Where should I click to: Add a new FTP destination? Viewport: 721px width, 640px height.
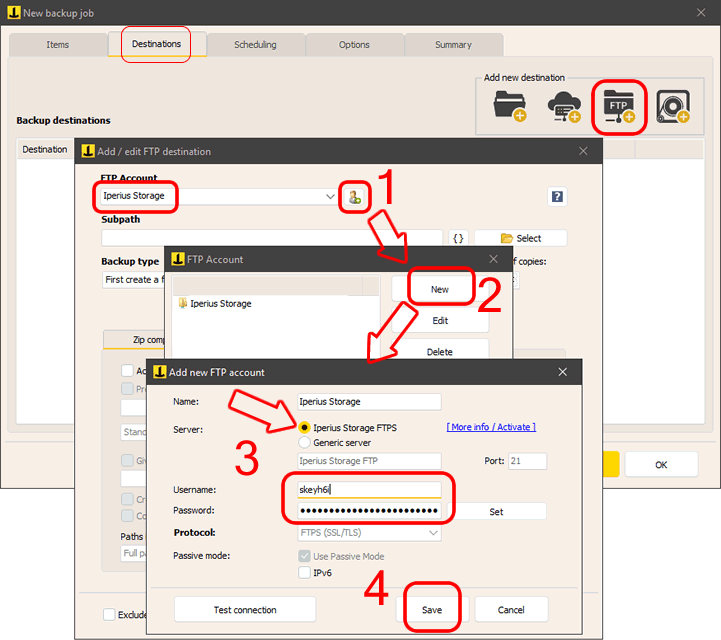(x=619, y=106)
